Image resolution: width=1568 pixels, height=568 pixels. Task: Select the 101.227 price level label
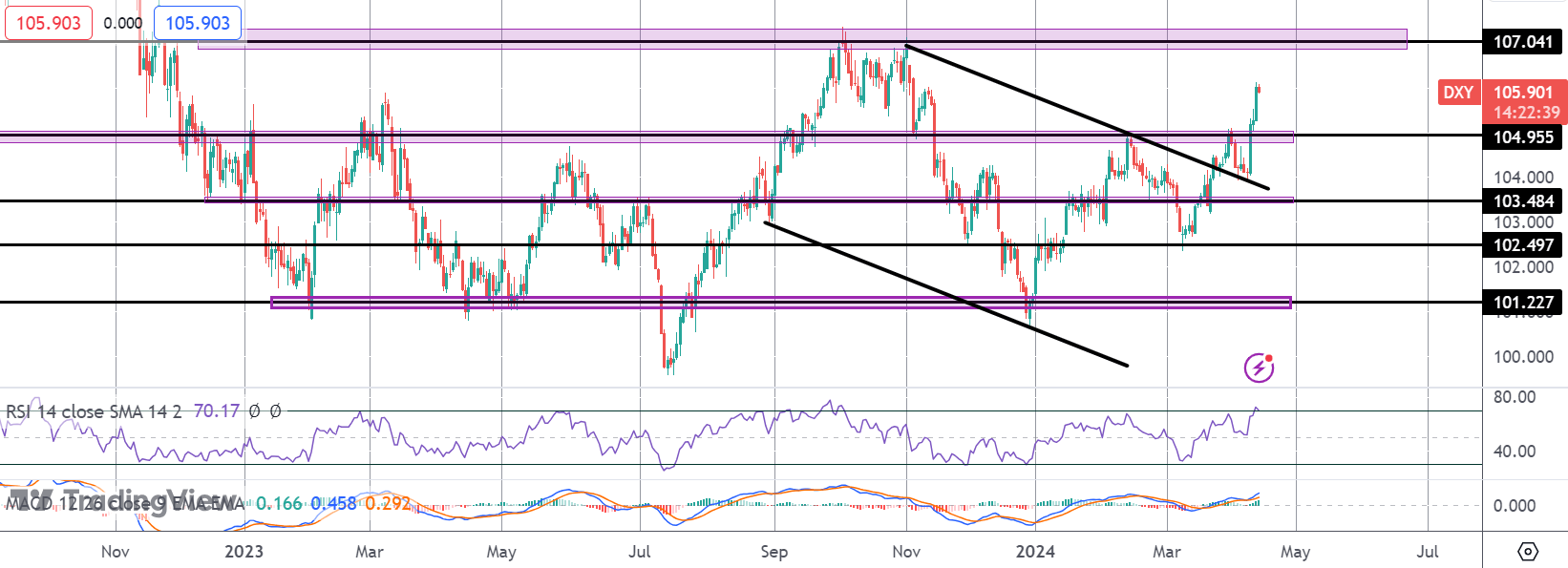point(1523,303)
